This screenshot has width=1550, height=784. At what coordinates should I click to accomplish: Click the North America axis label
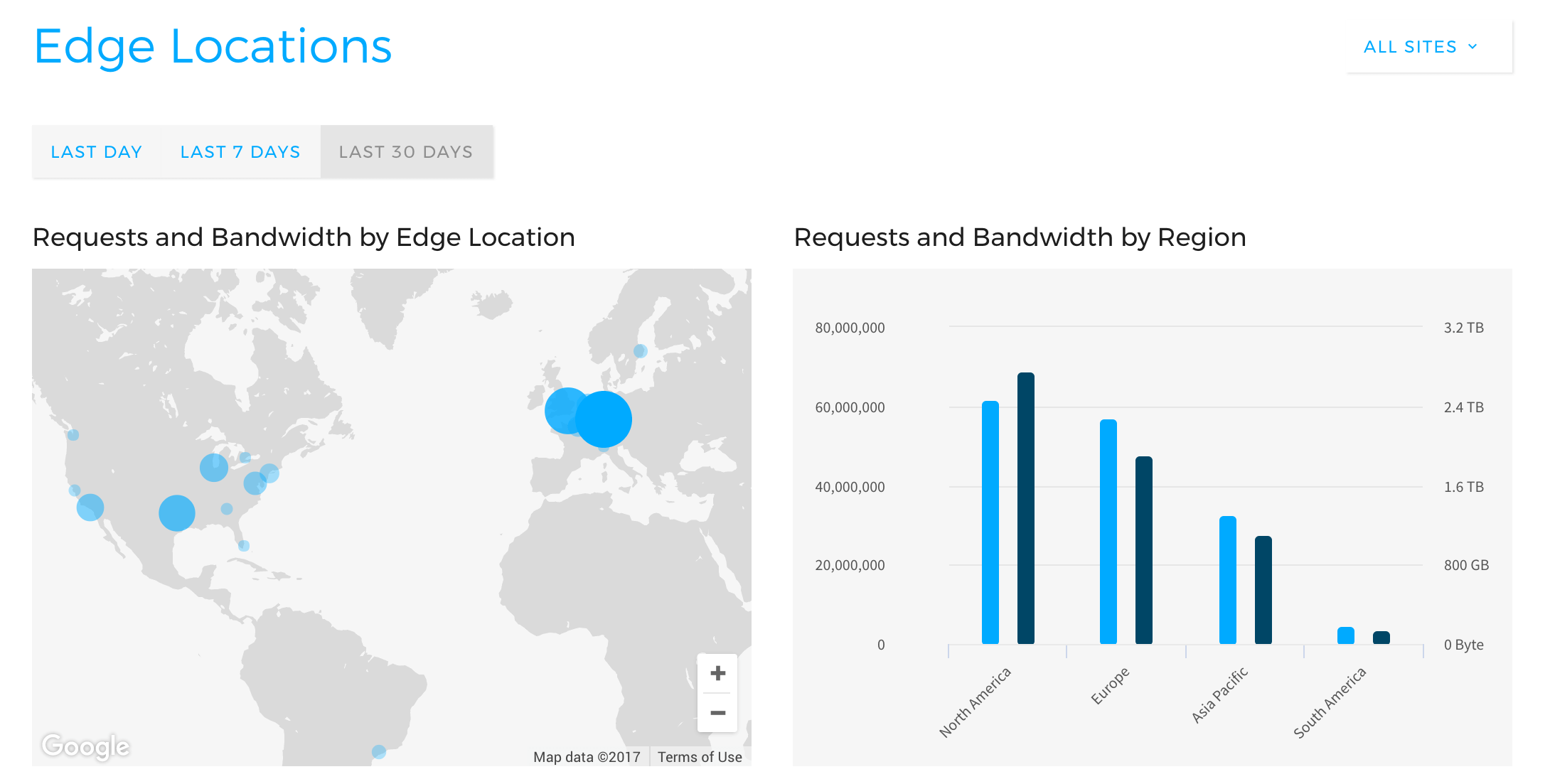pyautogui.click(x=975, y=702)
